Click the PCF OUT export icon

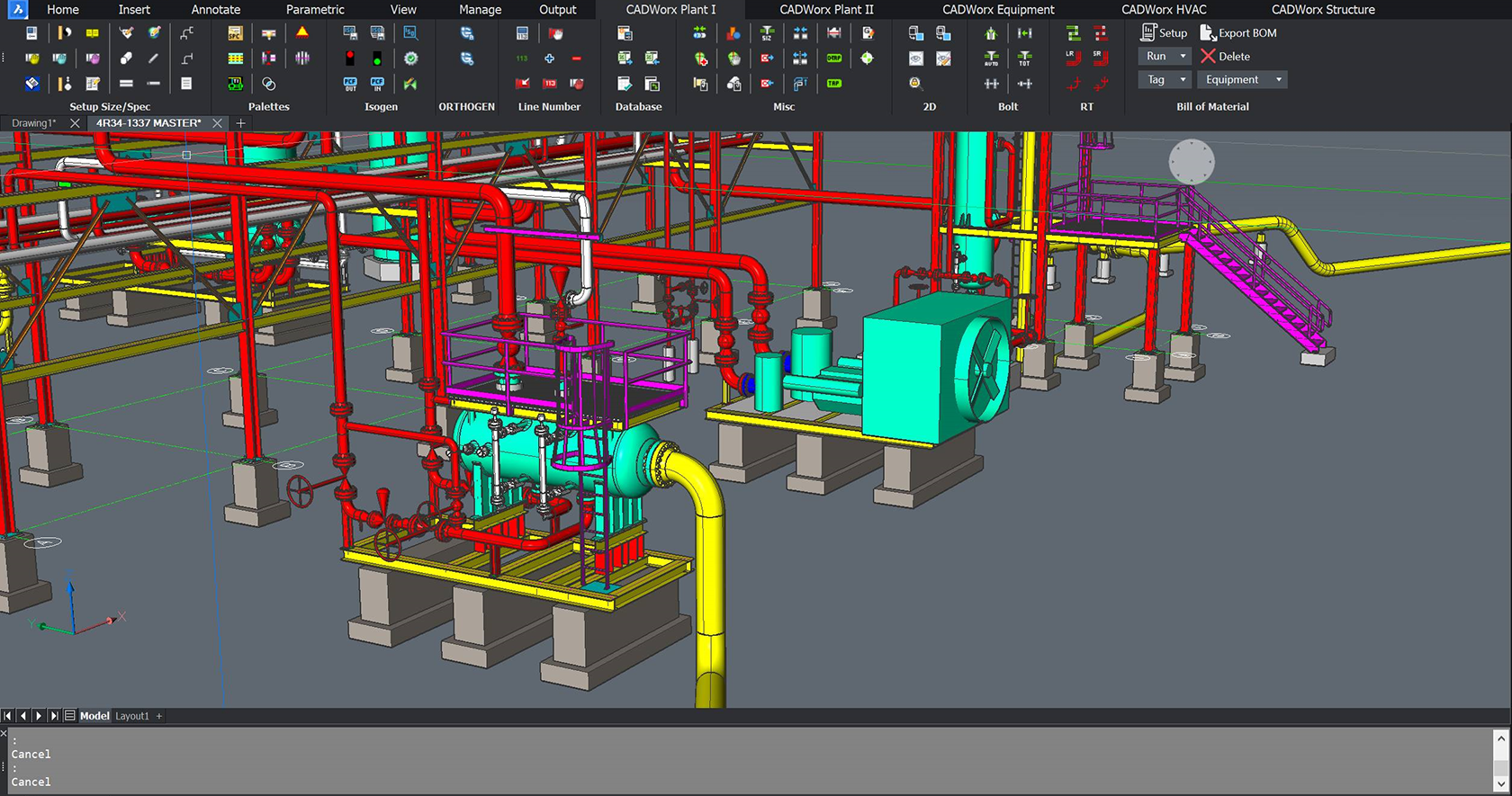pyautogui.click(x=350, y=84)
